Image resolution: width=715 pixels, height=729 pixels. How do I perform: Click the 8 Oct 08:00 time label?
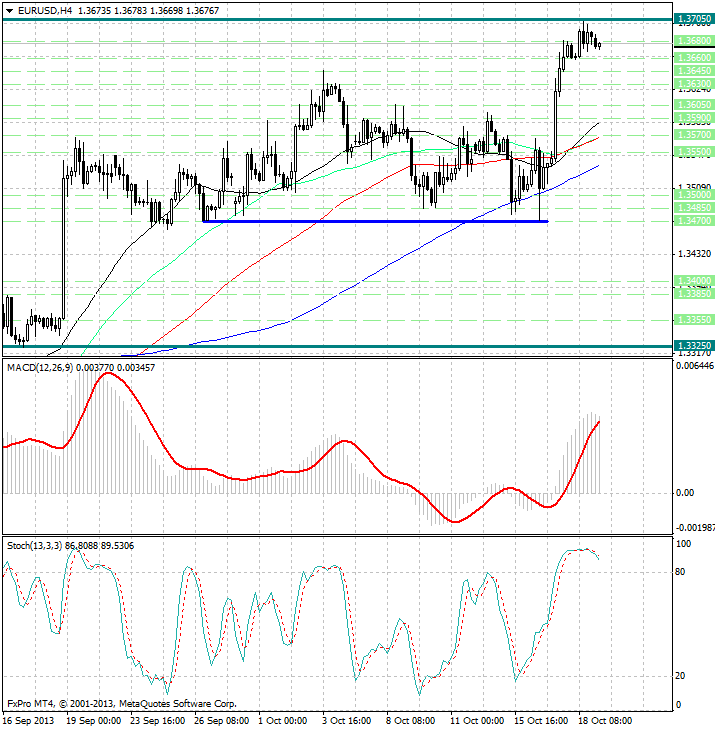(411, 721)
